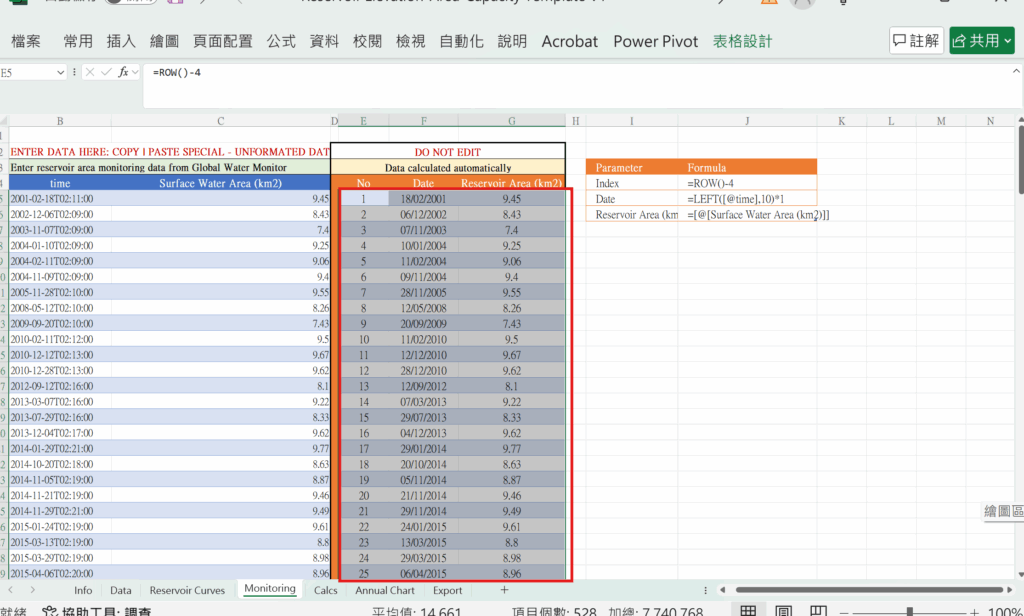The height and width of the screenshot is (616, 1024).
Task: Select the 'Index' parameter cell
Action: (632, 184)
